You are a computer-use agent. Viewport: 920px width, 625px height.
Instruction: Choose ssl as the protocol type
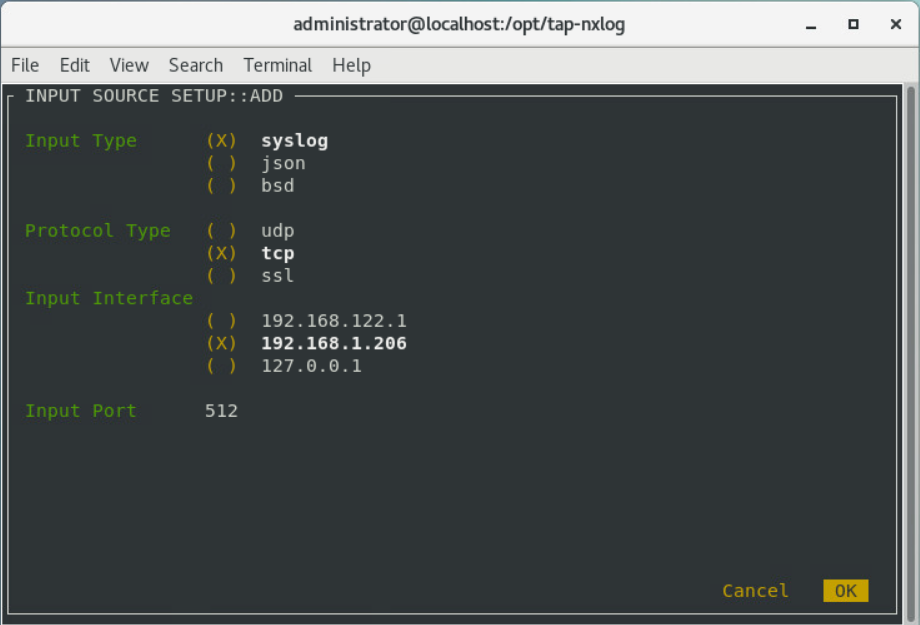pos(221,276)
